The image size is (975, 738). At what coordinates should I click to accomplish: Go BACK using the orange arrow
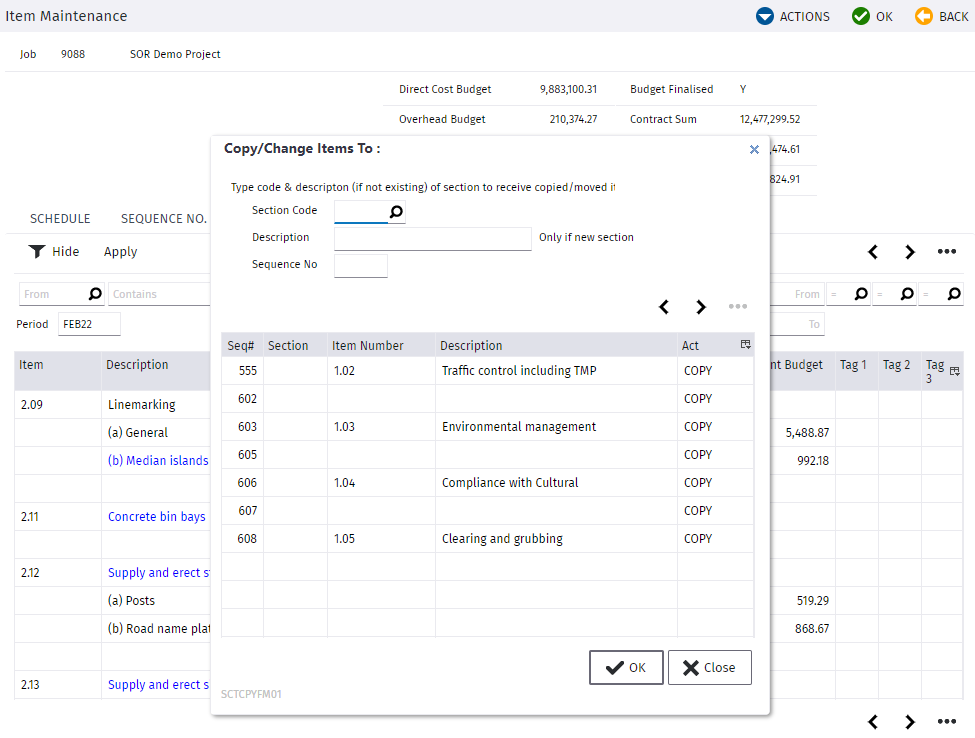941,16
